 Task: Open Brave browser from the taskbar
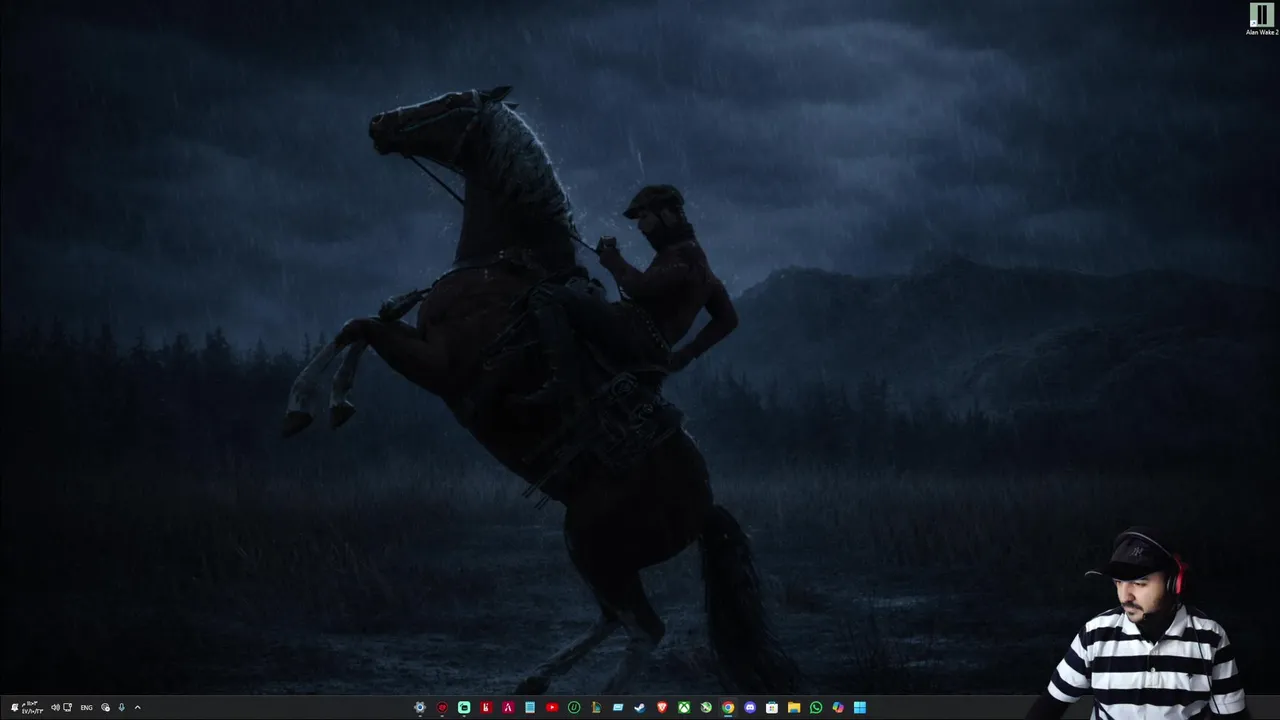pos(662,707)
